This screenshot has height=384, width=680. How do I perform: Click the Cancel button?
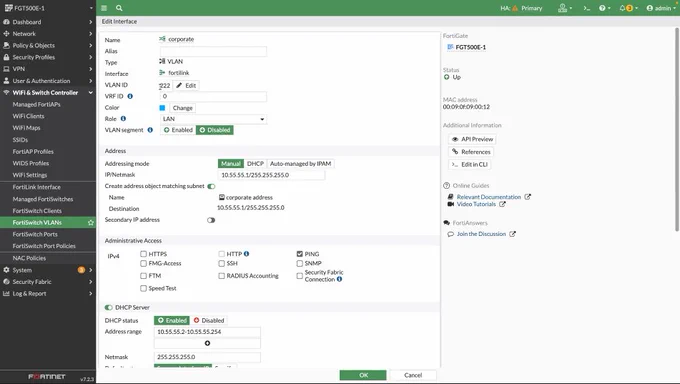pos(413,375)
